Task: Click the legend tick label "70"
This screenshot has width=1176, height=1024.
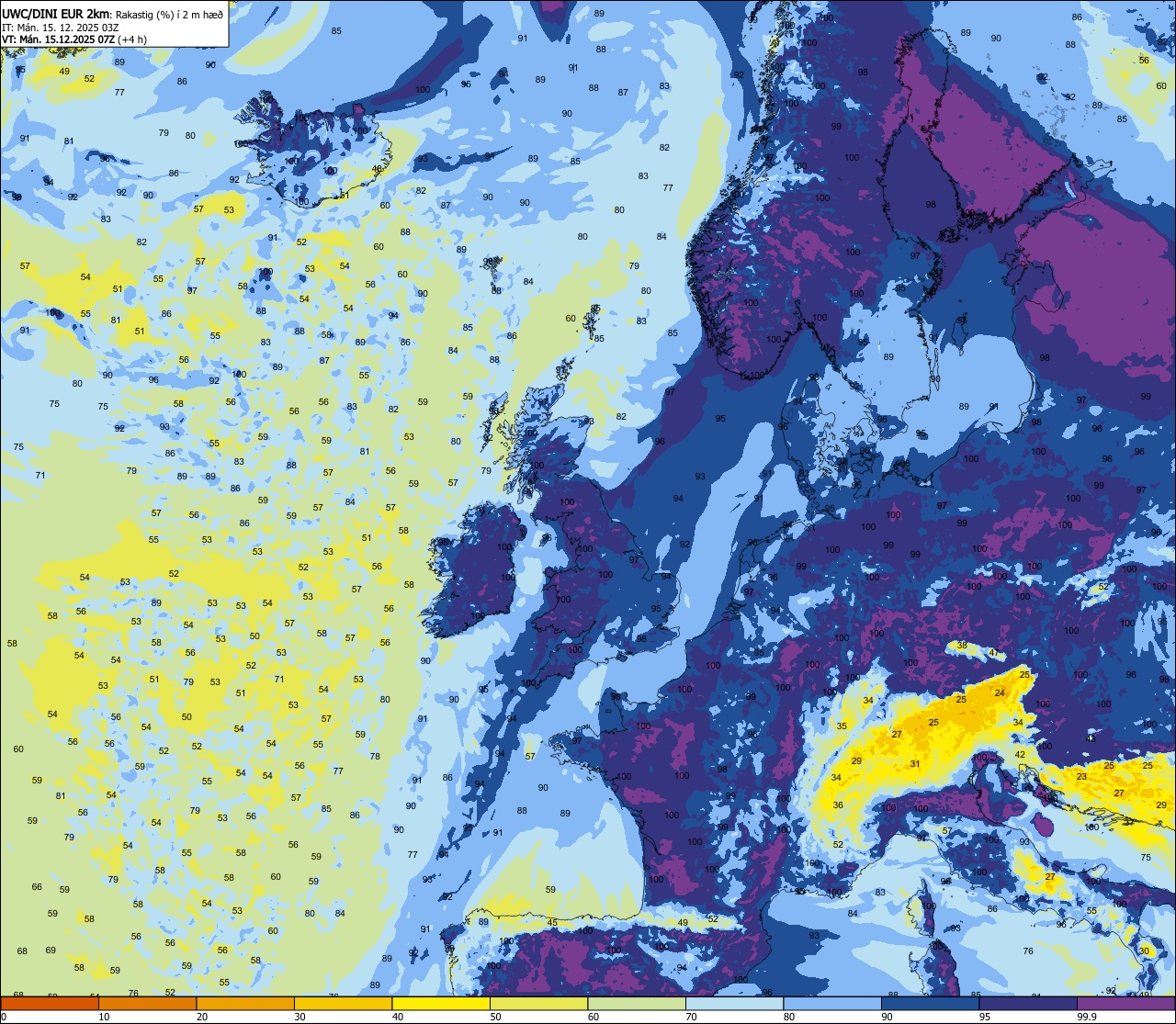Action: pos(691,1017)
